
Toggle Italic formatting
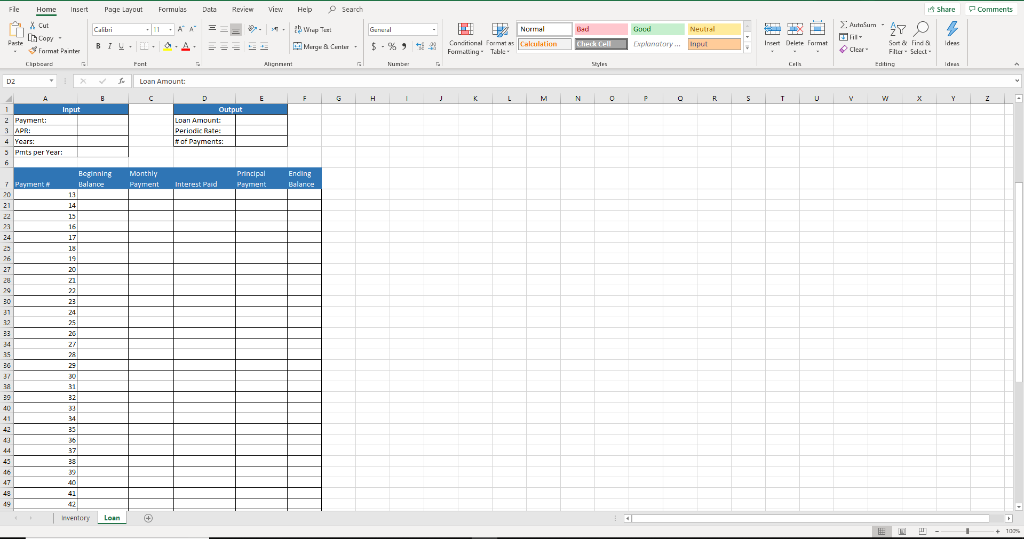(x=109, y=46)
